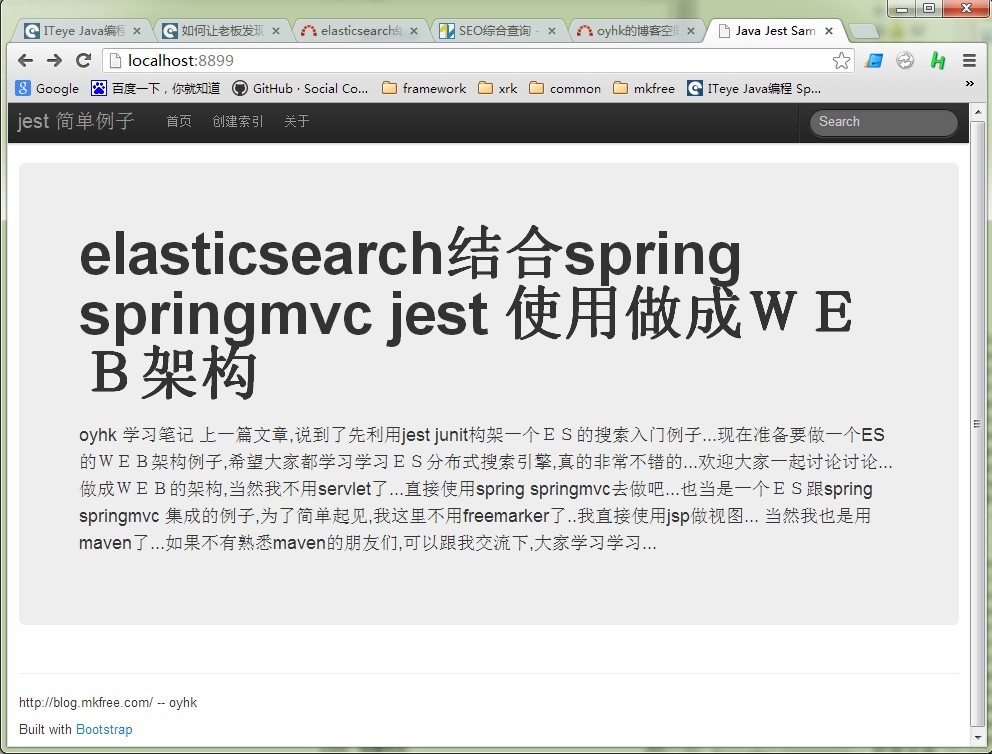Image resolution: width=992 pixels, height=754 pixels.
Task: Open the common bookmark folder
Action: tap(565, 89)
